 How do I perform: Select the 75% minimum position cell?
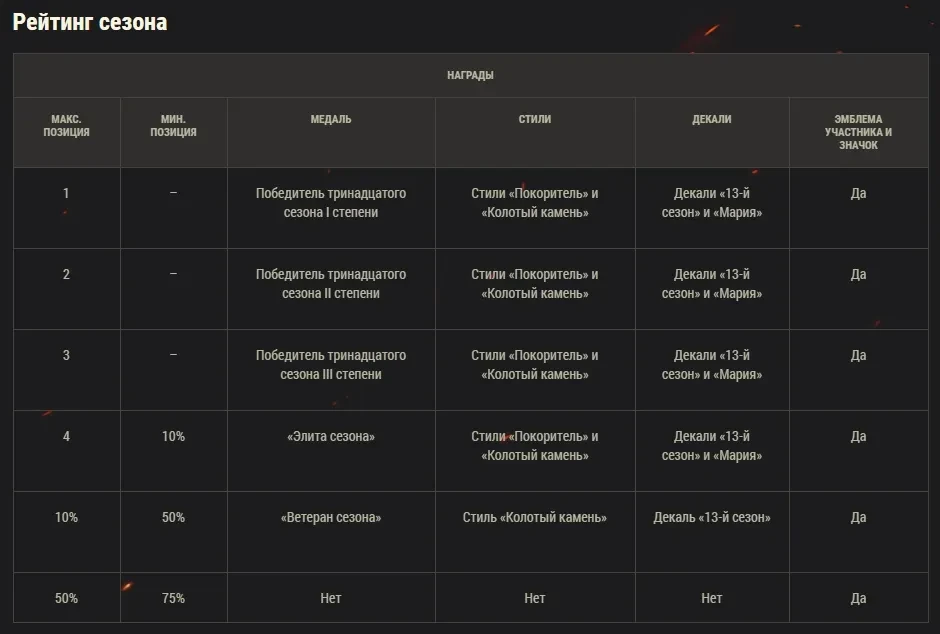pos(173,599)
